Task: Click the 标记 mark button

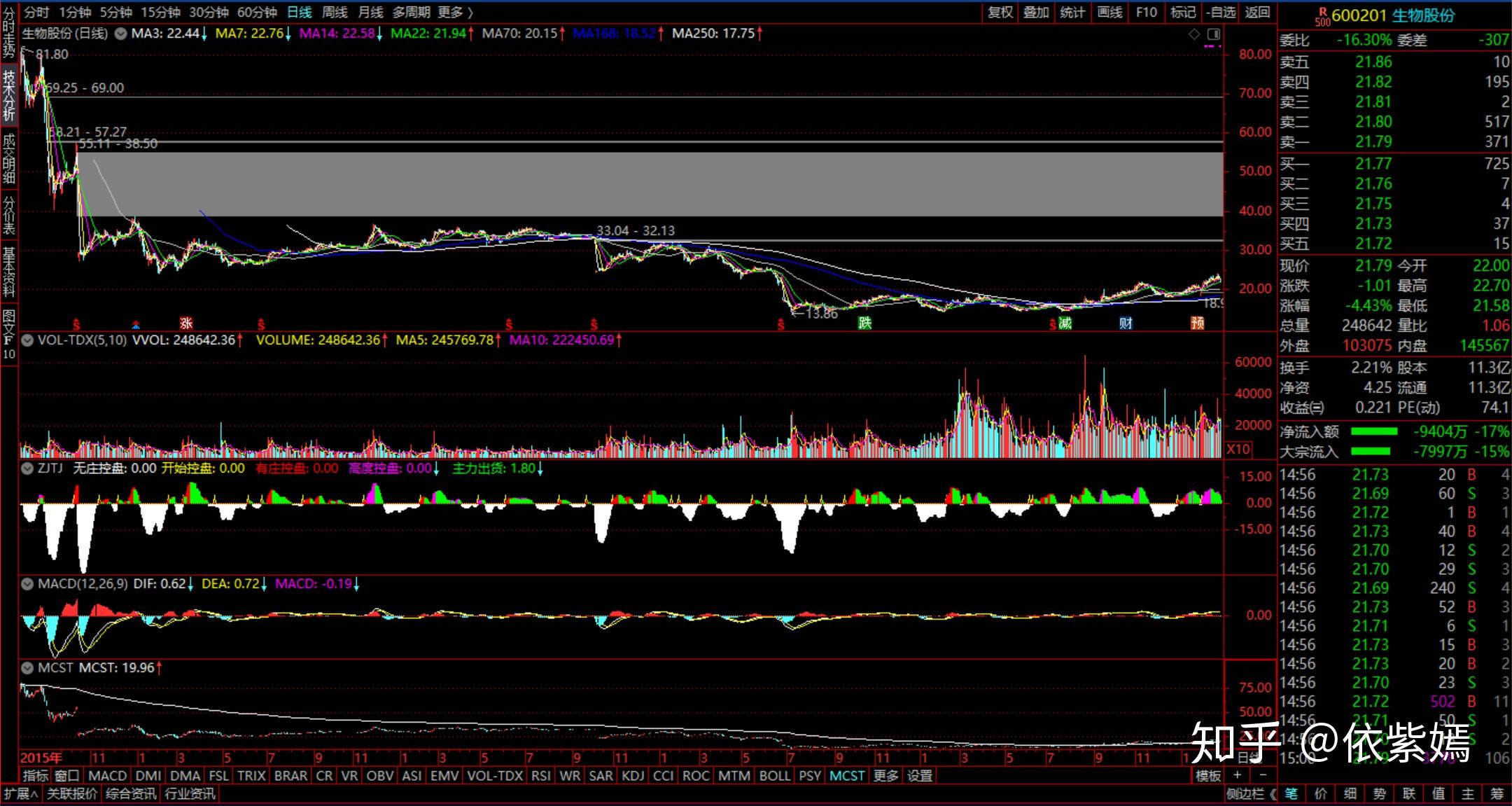Action: pos(1183,13)
